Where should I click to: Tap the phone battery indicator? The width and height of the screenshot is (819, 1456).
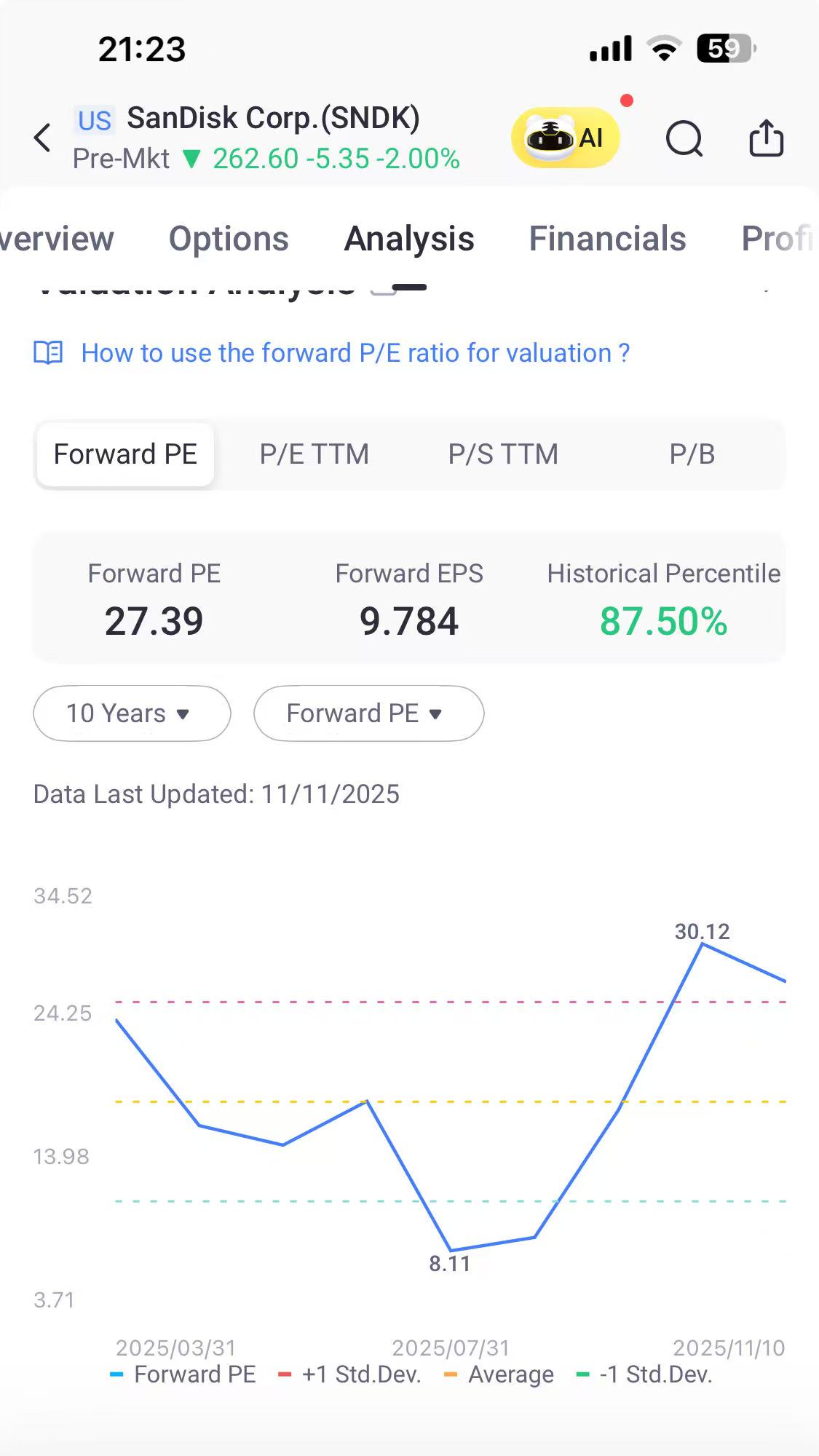[727, 49]
